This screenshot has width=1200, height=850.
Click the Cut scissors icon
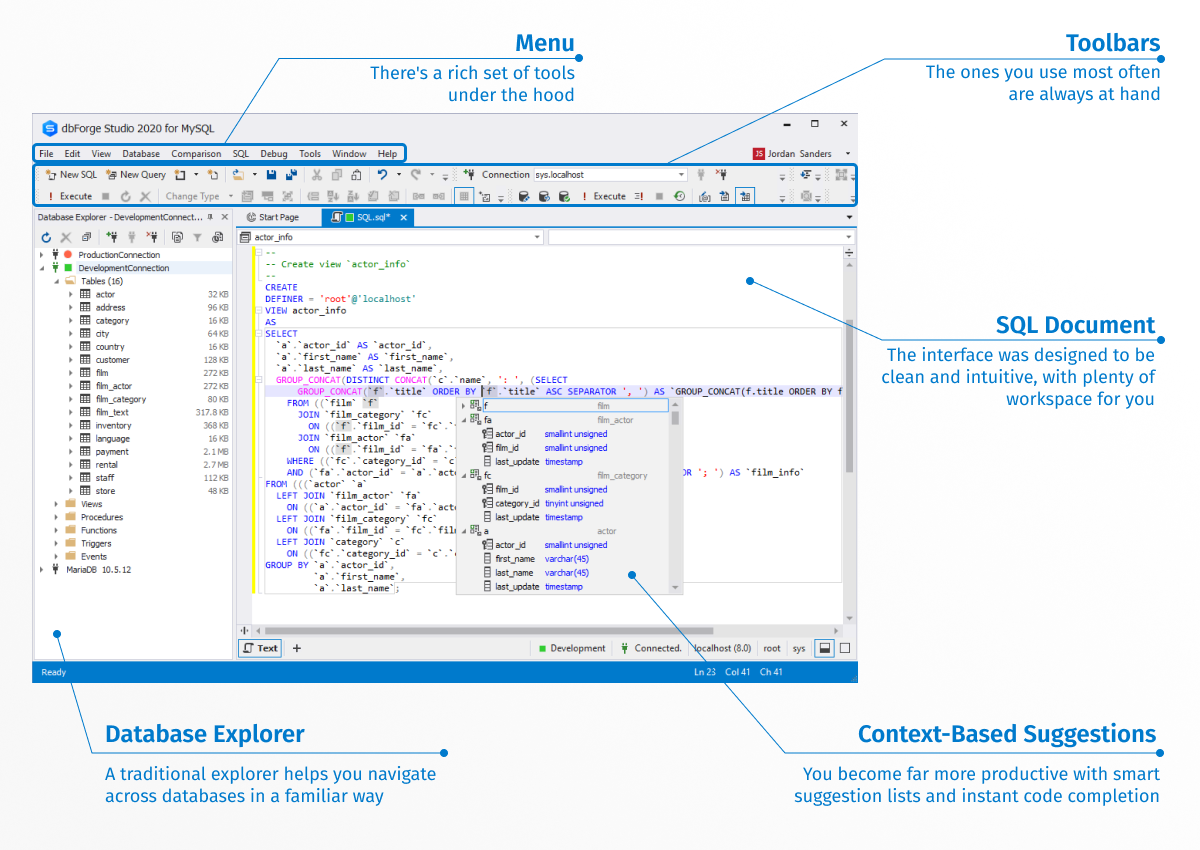pyautogui.click(x=317, y=175)
